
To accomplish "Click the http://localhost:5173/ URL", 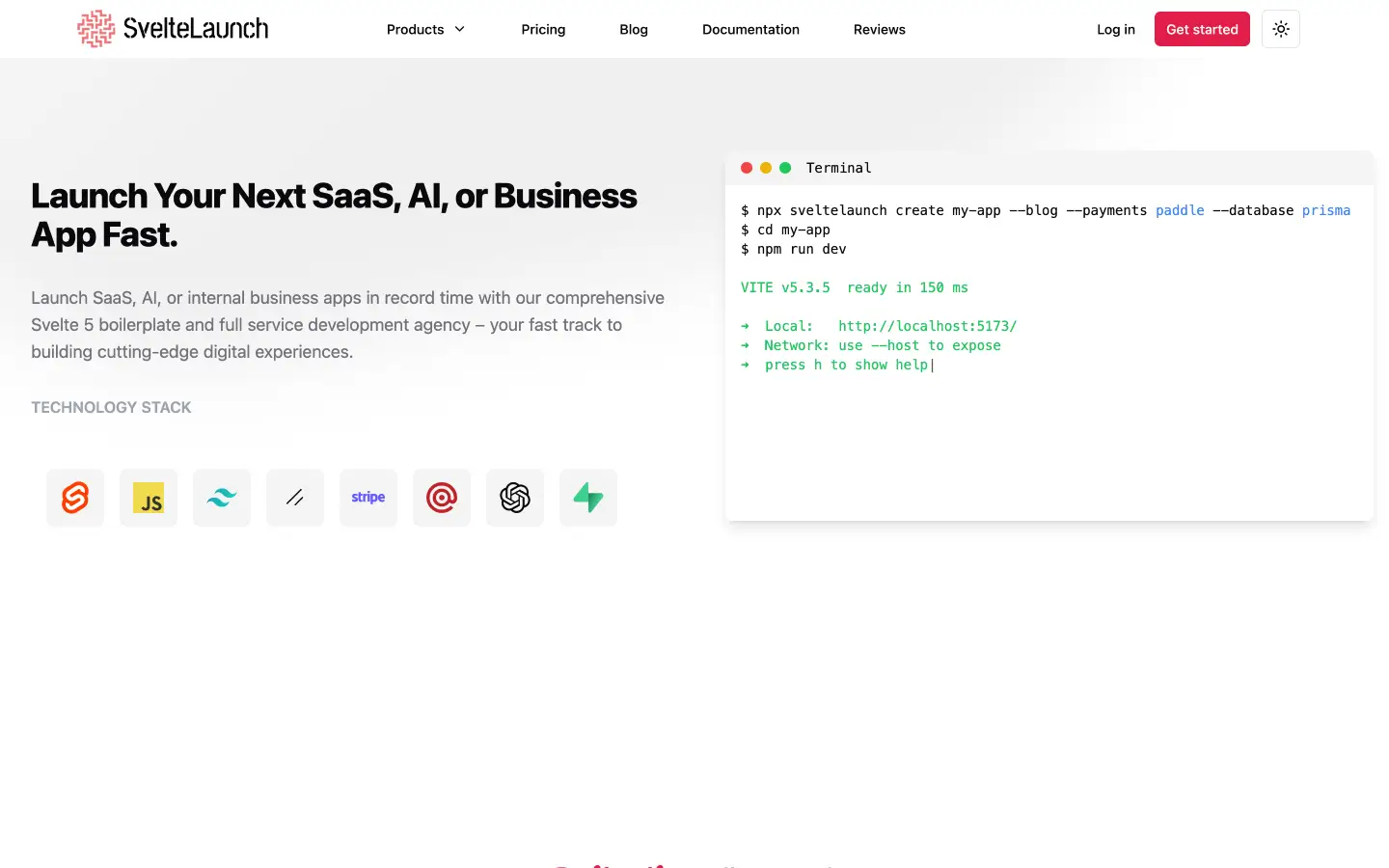I will point(927,326).
